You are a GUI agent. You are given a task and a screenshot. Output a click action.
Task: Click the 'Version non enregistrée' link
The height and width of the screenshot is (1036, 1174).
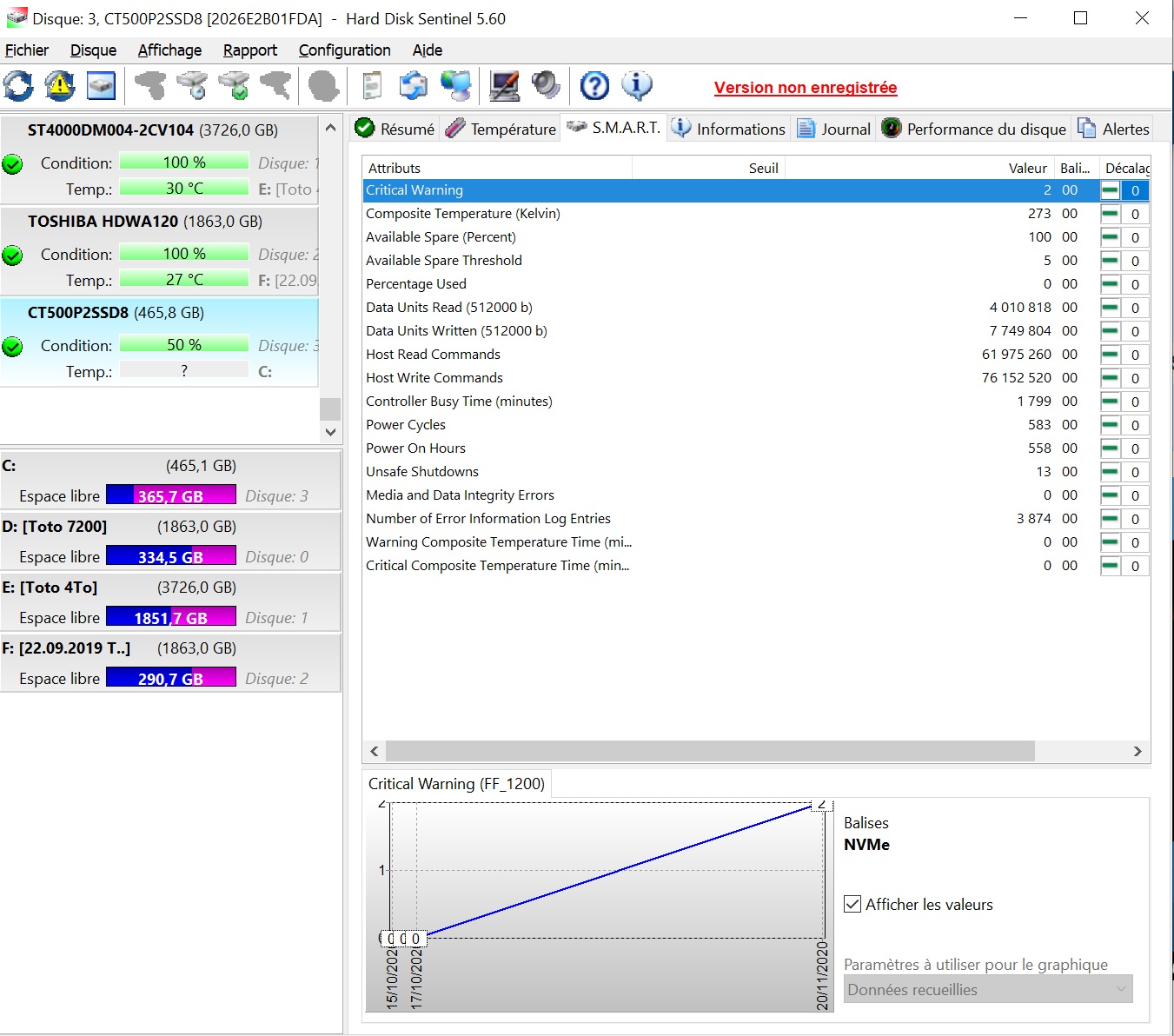pyautogui.click(x=805, y=88)
